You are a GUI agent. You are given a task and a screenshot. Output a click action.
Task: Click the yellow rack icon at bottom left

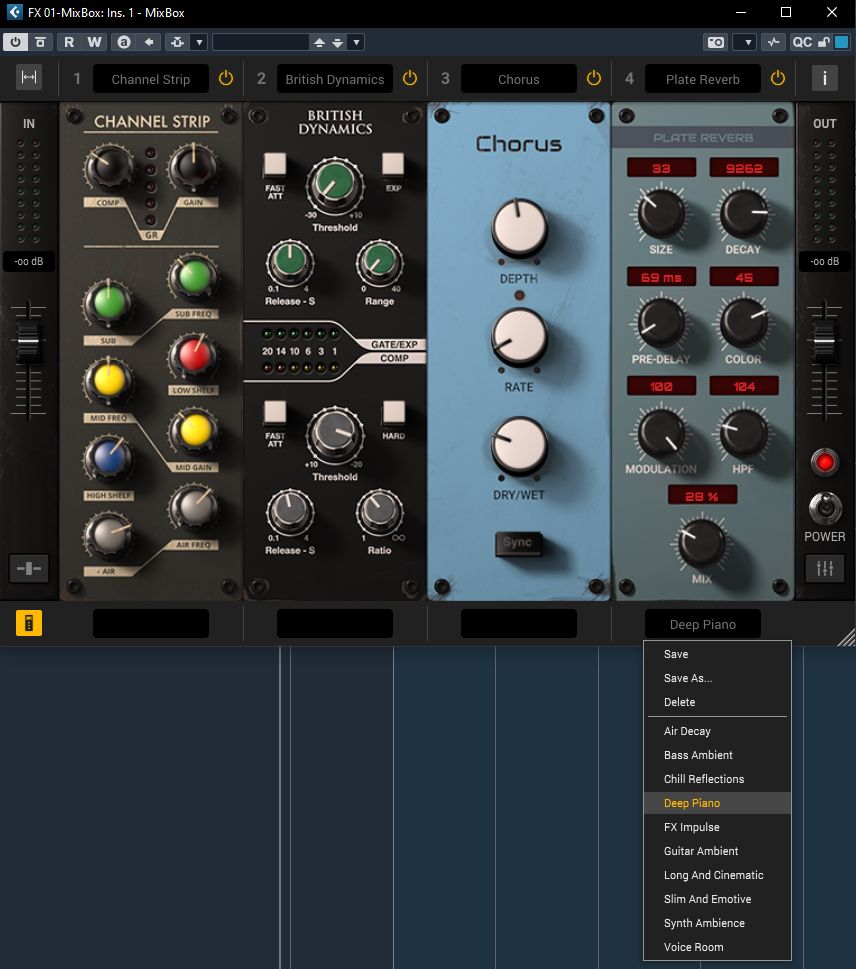[x=29, y=623]
